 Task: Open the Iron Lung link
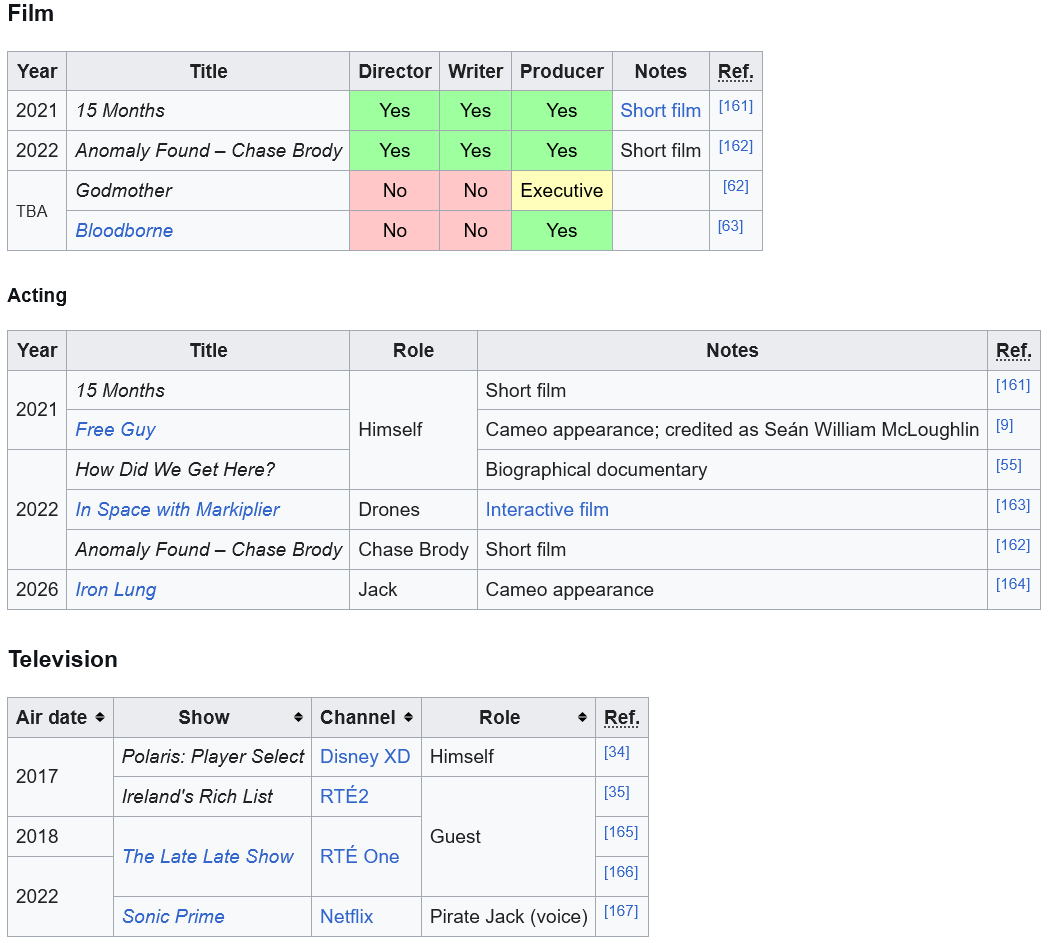click(116, 589)
